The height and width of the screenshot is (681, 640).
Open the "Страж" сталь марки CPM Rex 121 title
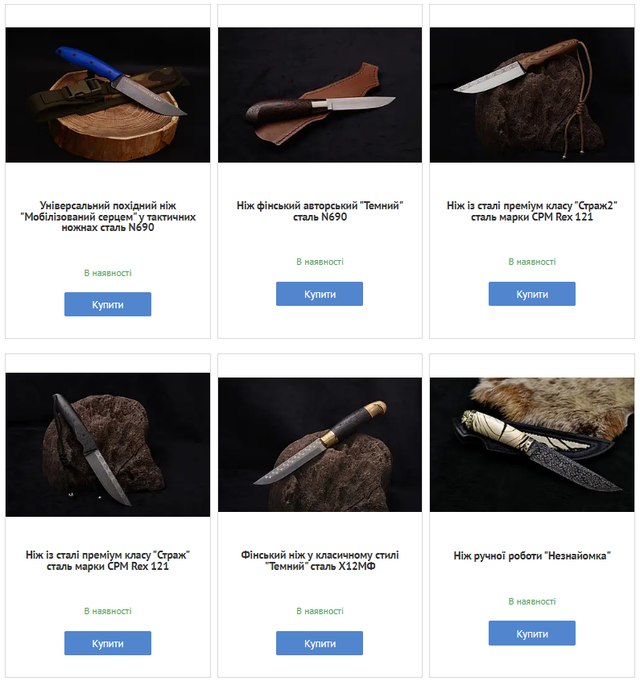pos(108,561)
